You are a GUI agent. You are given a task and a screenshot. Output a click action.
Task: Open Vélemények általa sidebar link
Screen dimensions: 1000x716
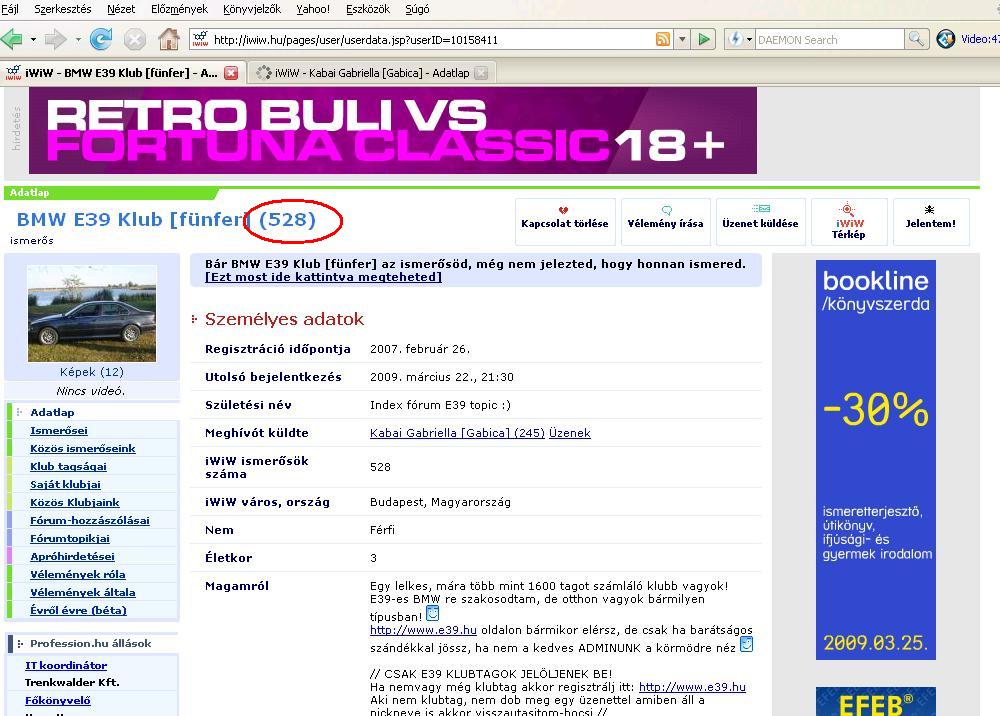coord(82,592)
